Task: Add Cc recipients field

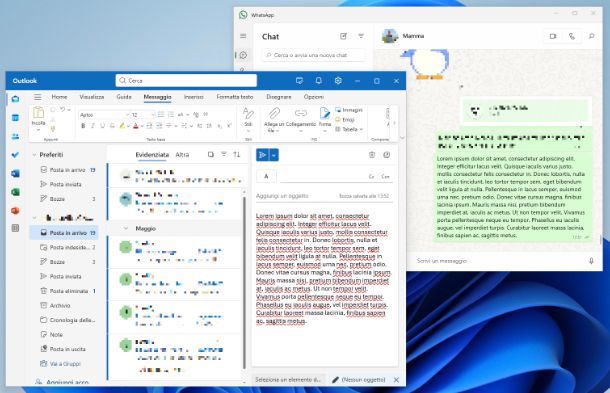Action: [371, 177]
